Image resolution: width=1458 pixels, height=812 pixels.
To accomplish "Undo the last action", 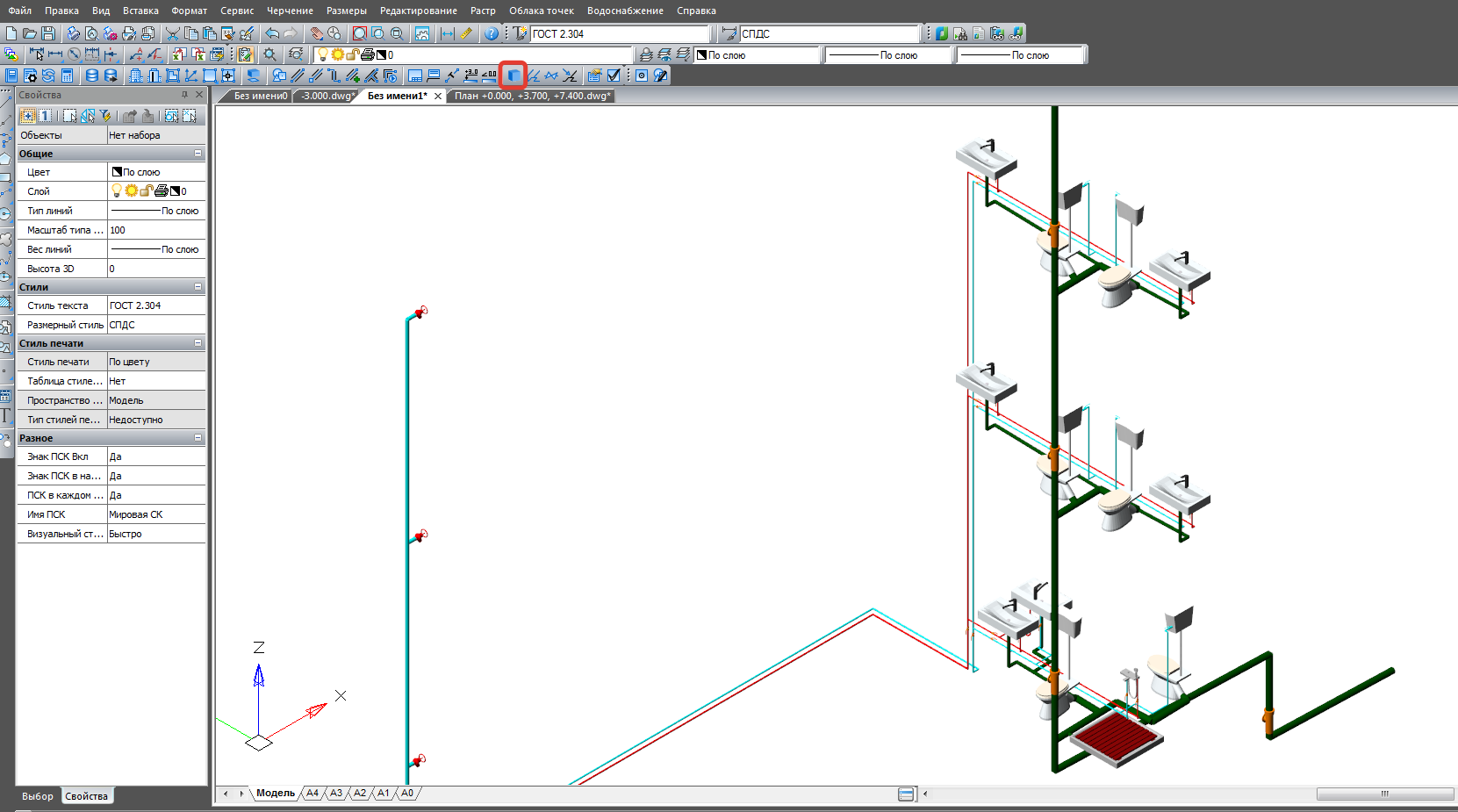I will click(272, 33).
